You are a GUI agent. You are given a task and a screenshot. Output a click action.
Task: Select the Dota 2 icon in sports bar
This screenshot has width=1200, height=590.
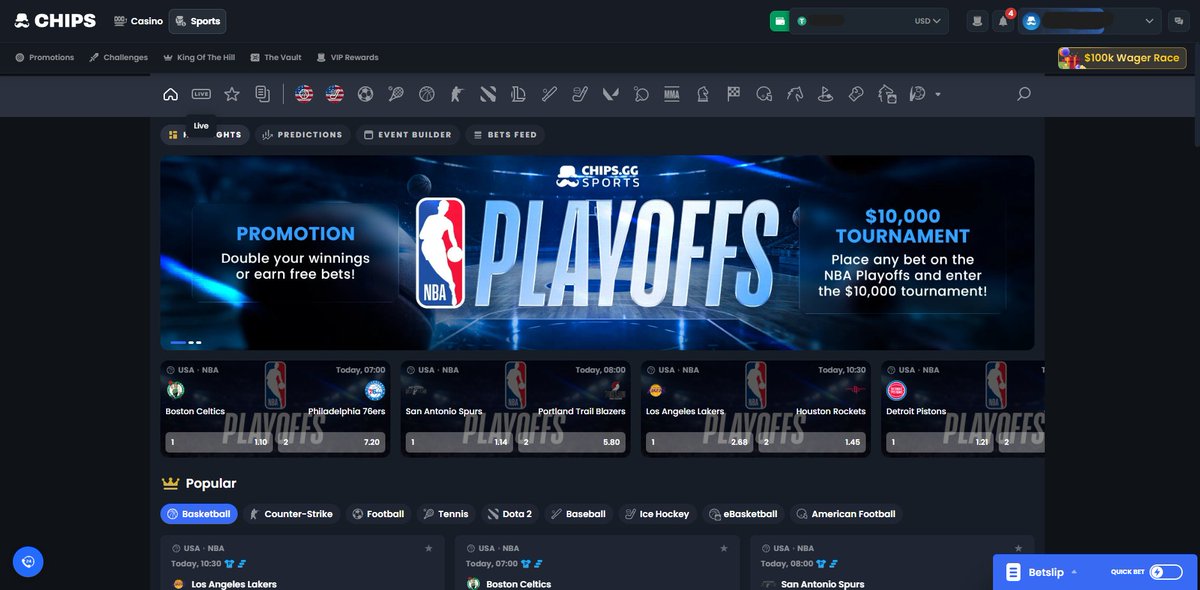pyautogui.click(x=488, y=94)
